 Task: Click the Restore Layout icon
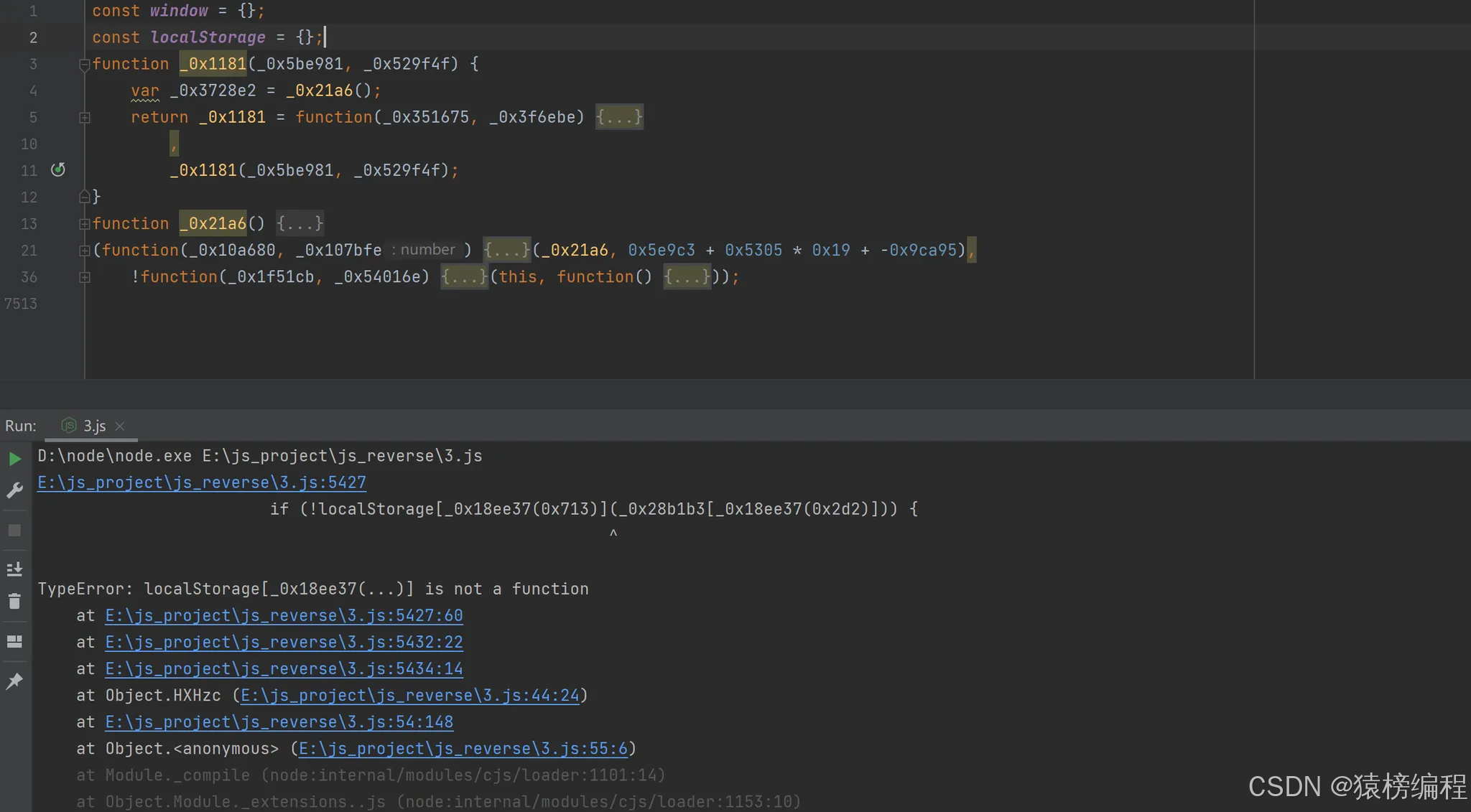click(14, 641)
